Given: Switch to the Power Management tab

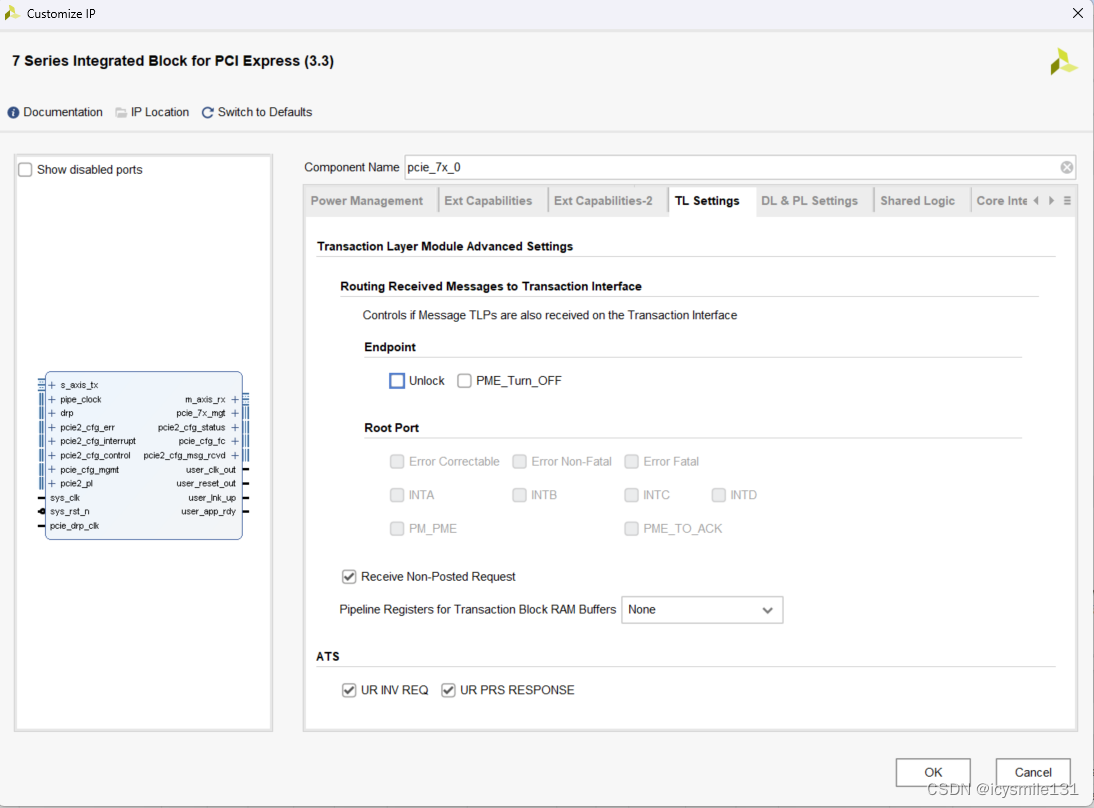Looking at the screenshot, I should 367,201.
